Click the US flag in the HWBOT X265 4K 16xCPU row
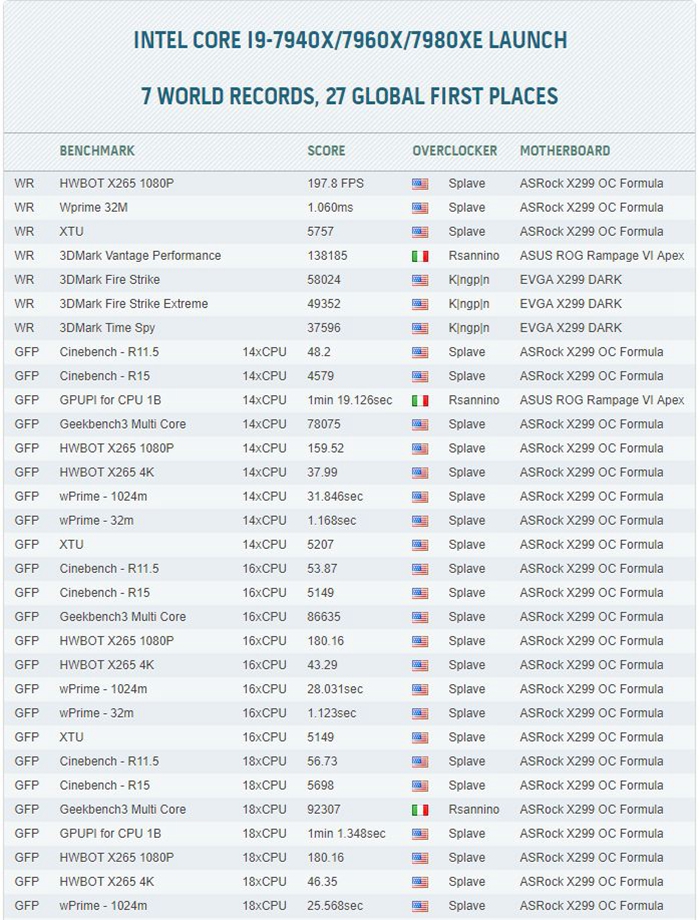This screenshot has height=920, width=700. coord(420,665)
